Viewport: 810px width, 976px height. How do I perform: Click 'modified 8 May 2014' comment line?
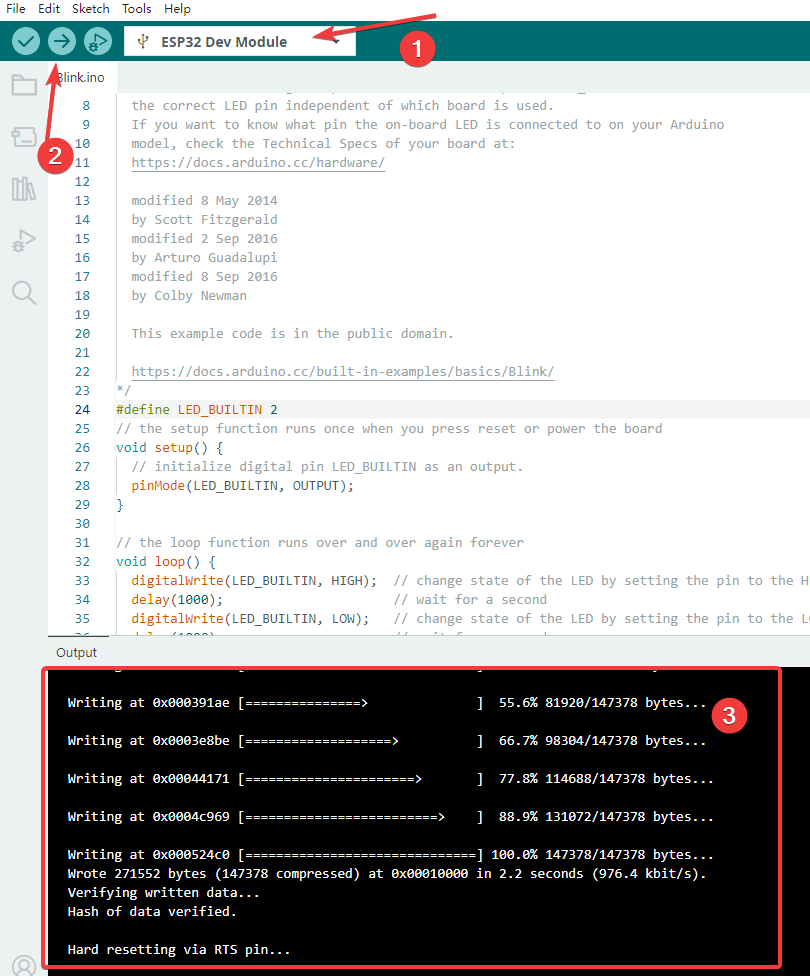204,200
